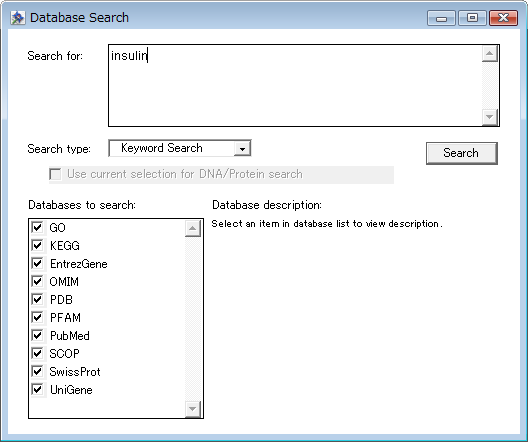Click inside the Search for text field
The width and height of the screenshot is (528, 442).
[295, 86]
